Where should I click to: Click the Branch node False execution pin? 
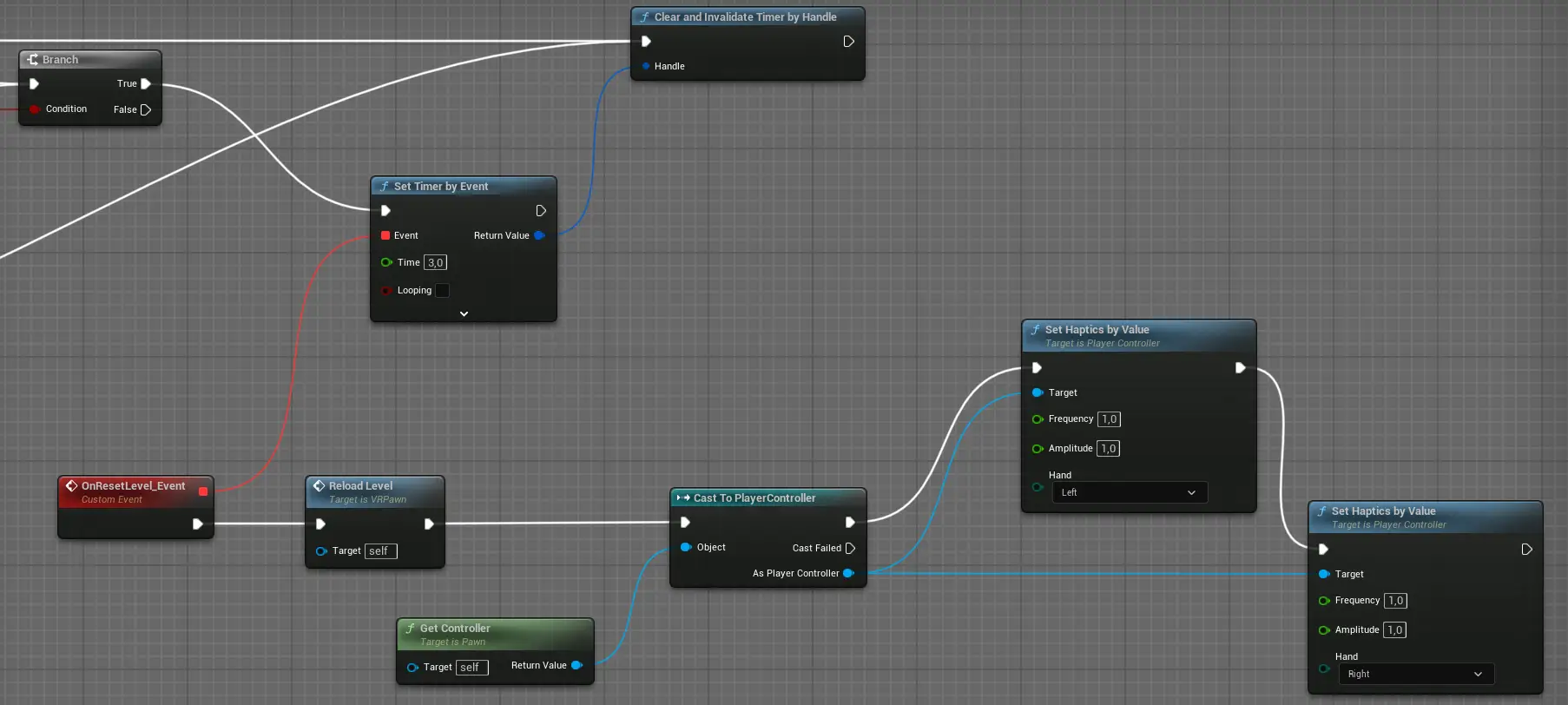click(146, 110)
